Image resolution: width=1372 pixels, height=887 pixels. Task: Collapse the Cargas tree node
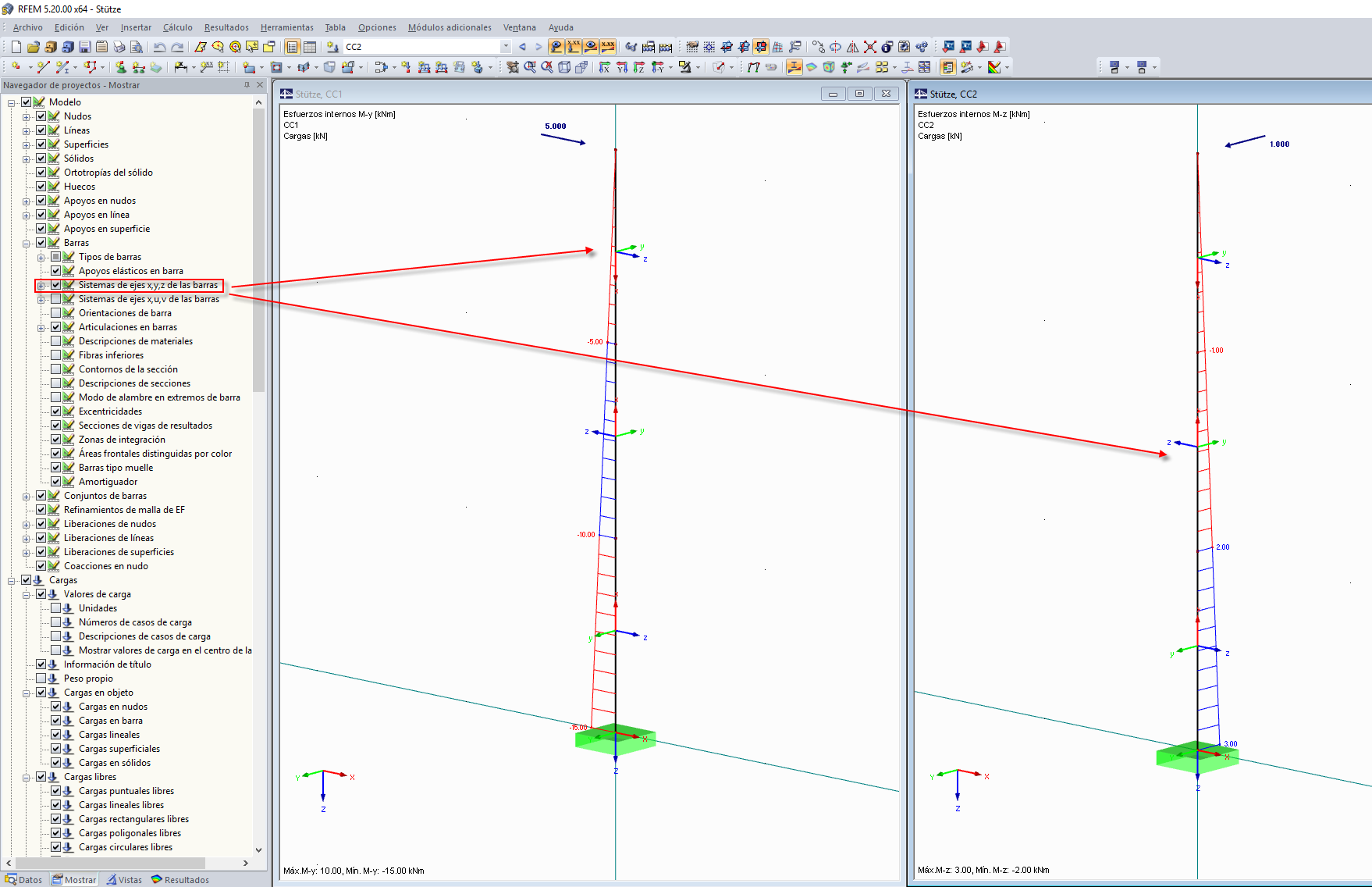(12, 580)
